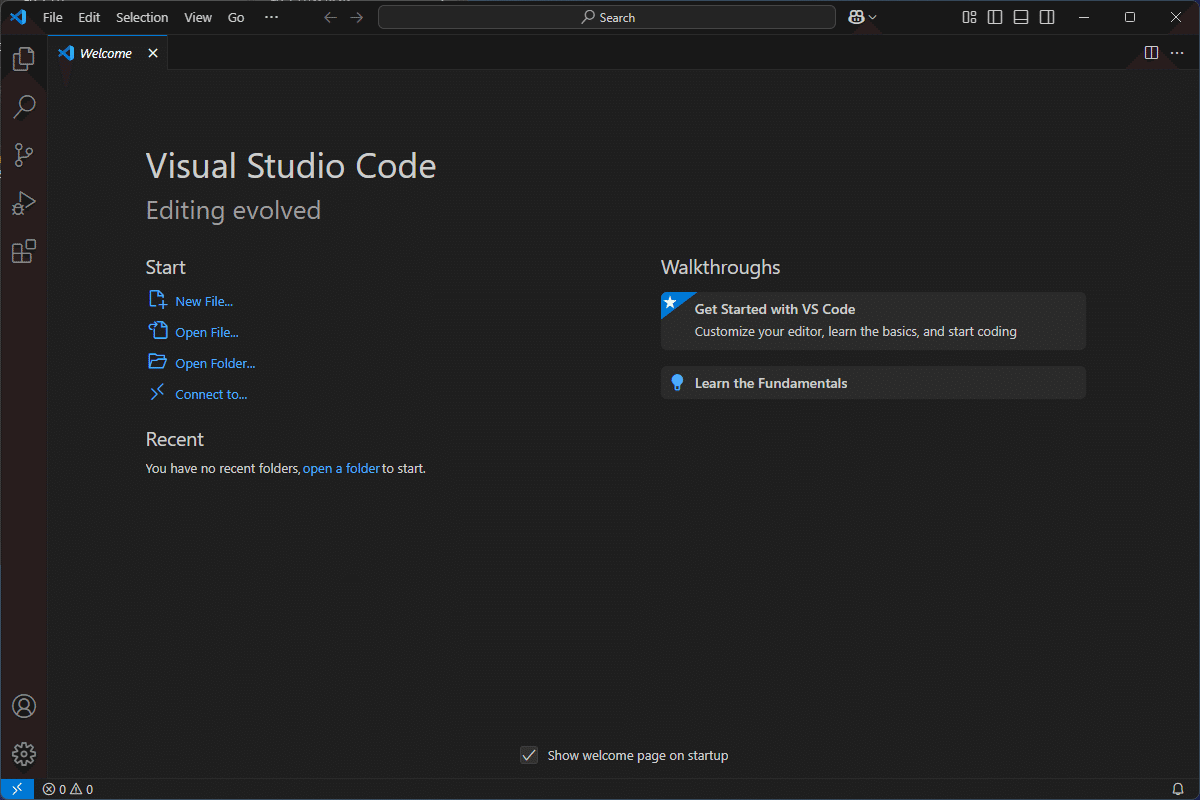Split the editor to the right
This screenshot has height=800, width=1200.
point(1151,53)
